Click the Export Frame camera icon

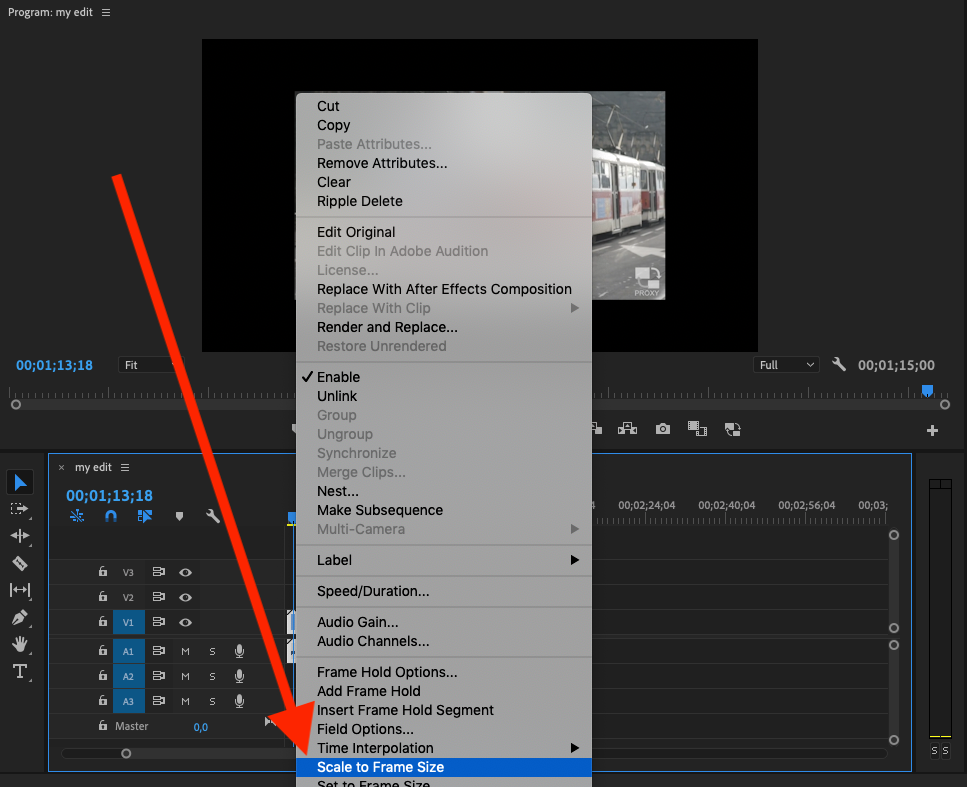click(662, 429)
